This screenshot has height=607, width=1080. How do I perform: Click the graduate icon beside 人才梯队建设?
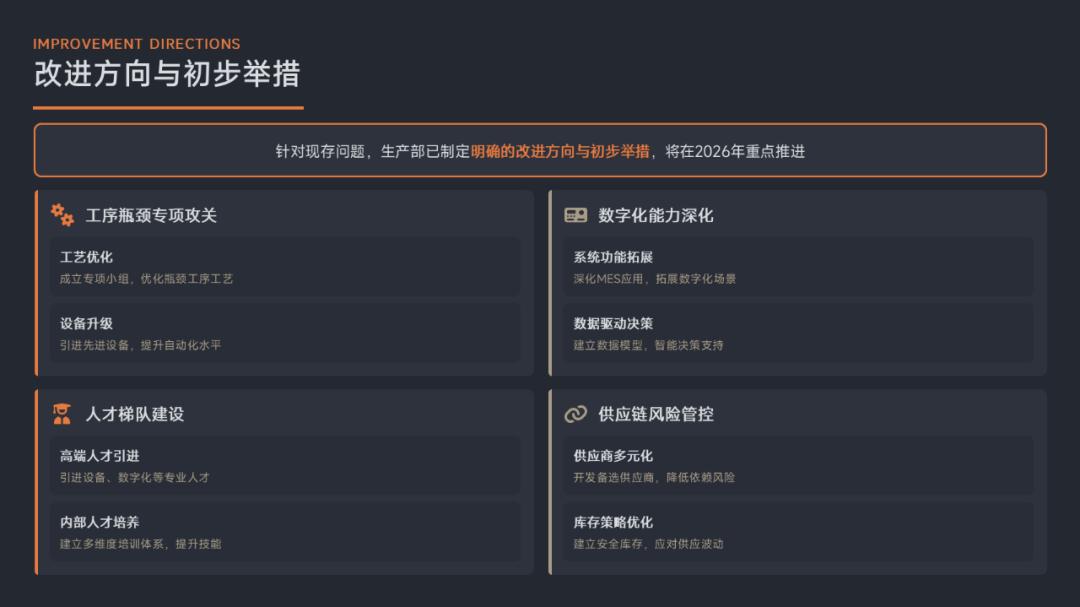[62, 414]
